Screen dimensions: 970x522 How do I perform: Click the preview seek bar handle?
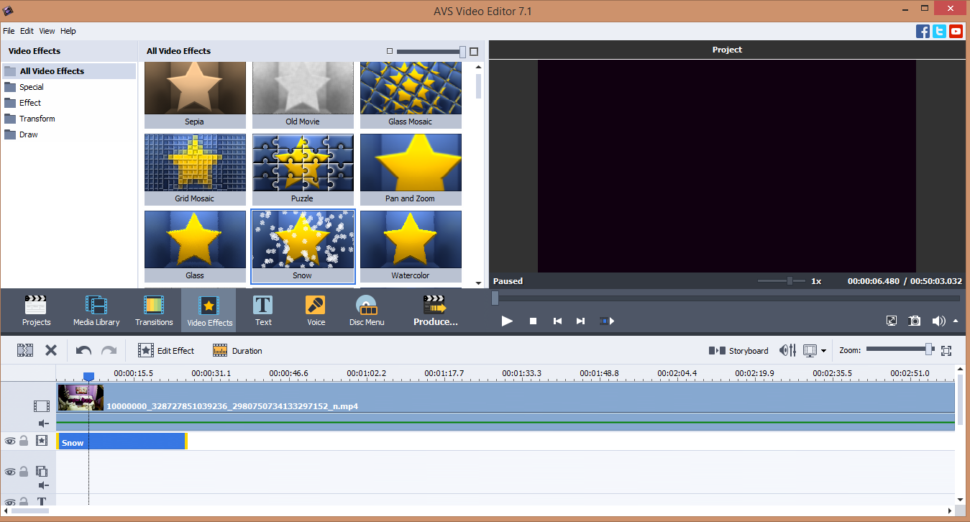click(x=495, y=298)
